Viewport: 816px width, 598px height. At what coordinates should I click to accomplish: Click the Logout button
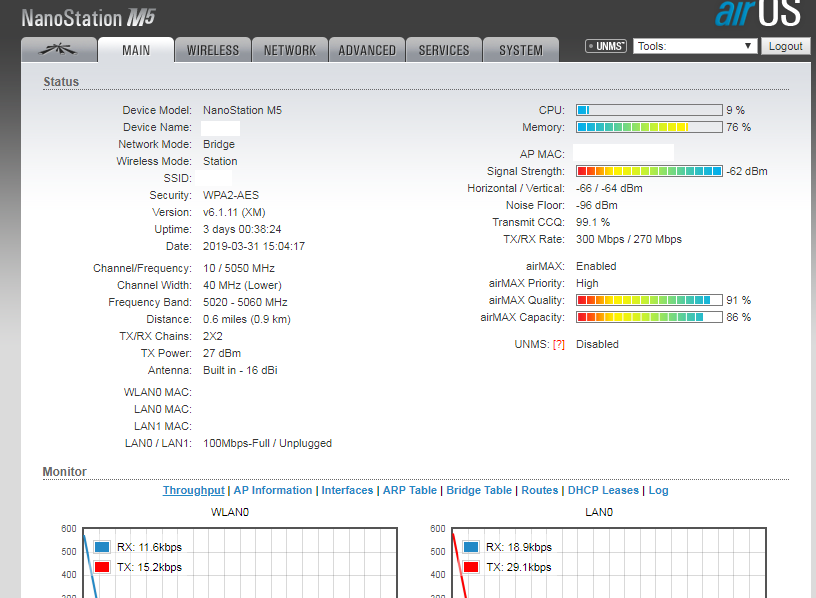coord(785,46)
